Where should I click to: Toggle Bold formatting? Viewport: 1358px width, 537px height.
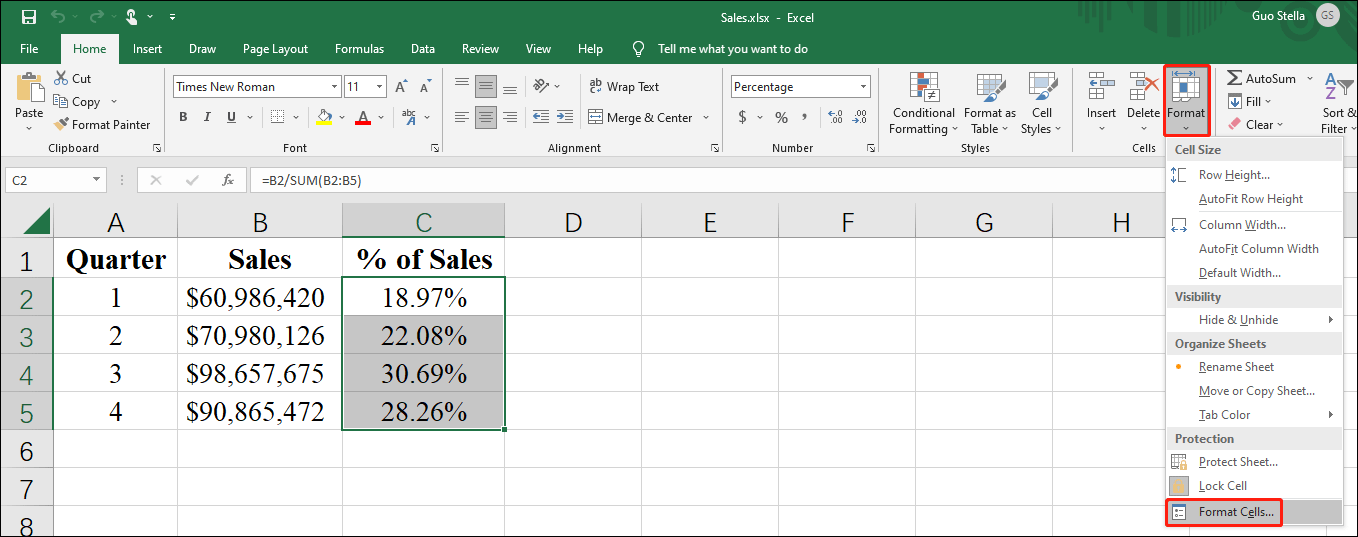point(183,117)
